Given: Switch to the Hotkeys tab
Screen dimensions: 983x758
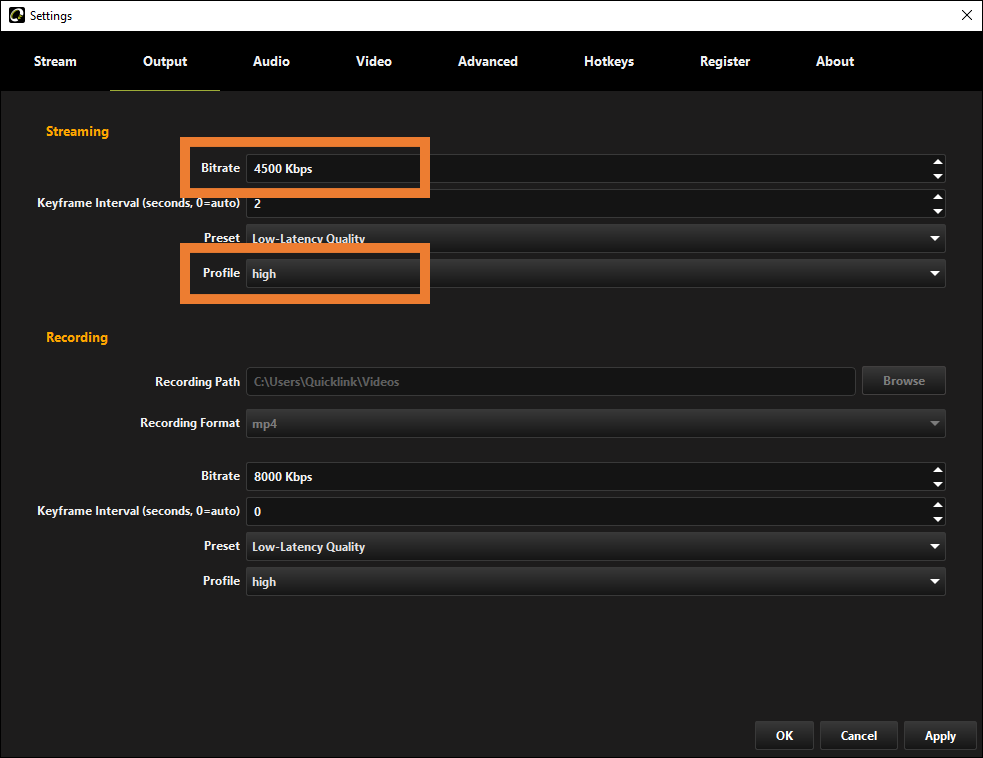Looking at the screenshot, I should (x=609, y=61).
